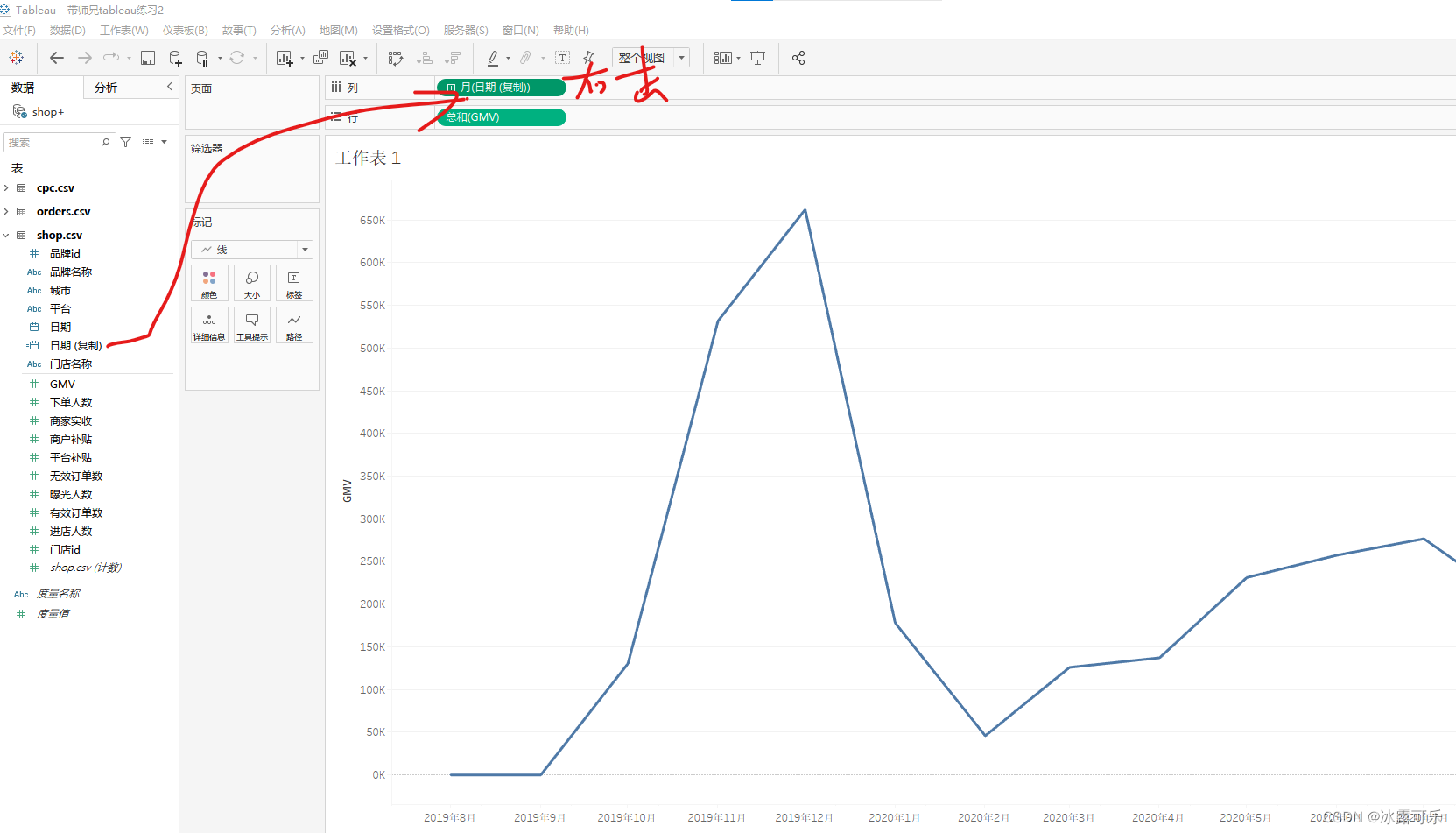
Task: Click the share workbook icon
Action: click(798, 58)
